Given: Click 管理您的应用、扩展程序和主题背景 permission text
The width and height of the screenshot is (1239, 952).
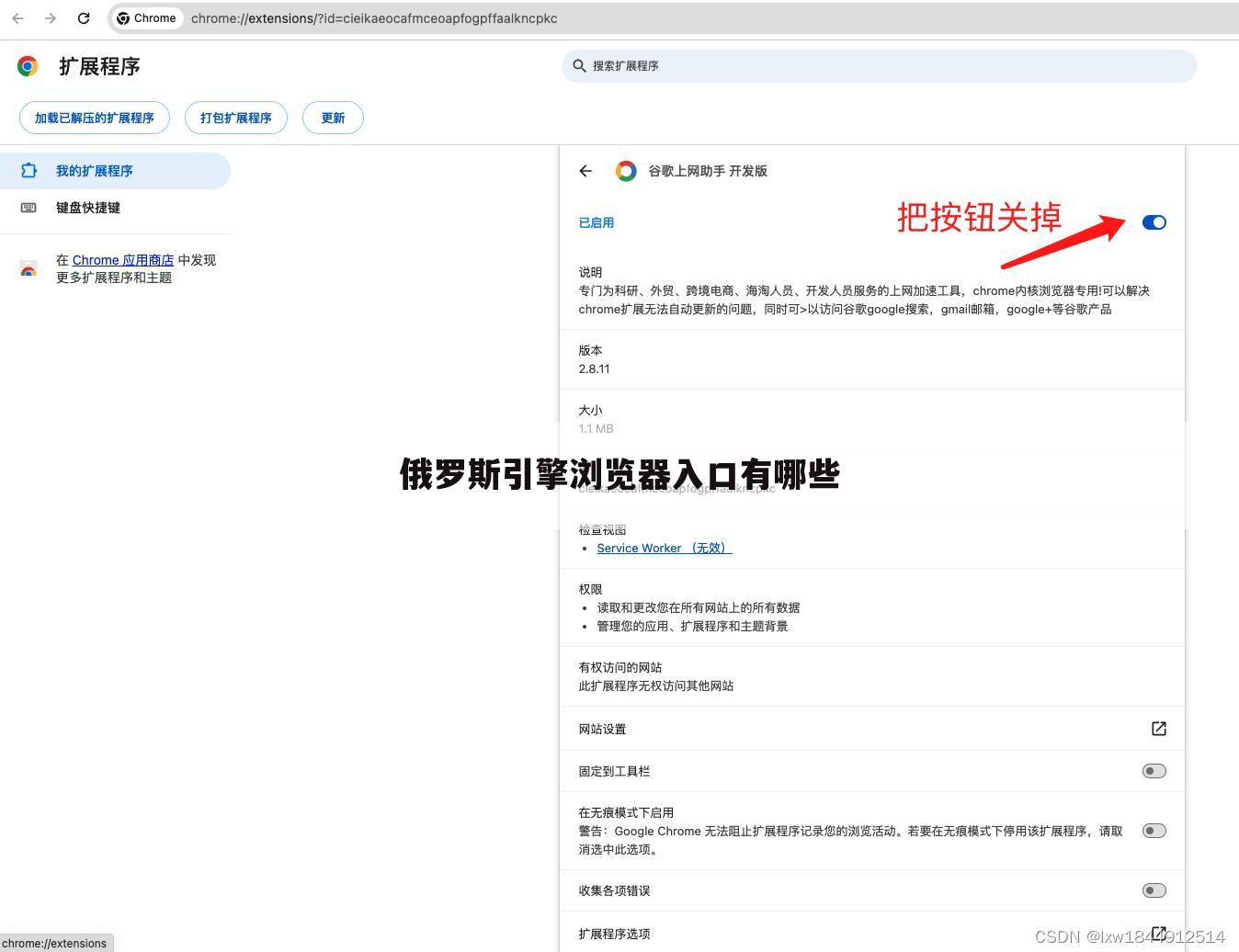Looking at the screenshot, I should (x=692, y=626).
